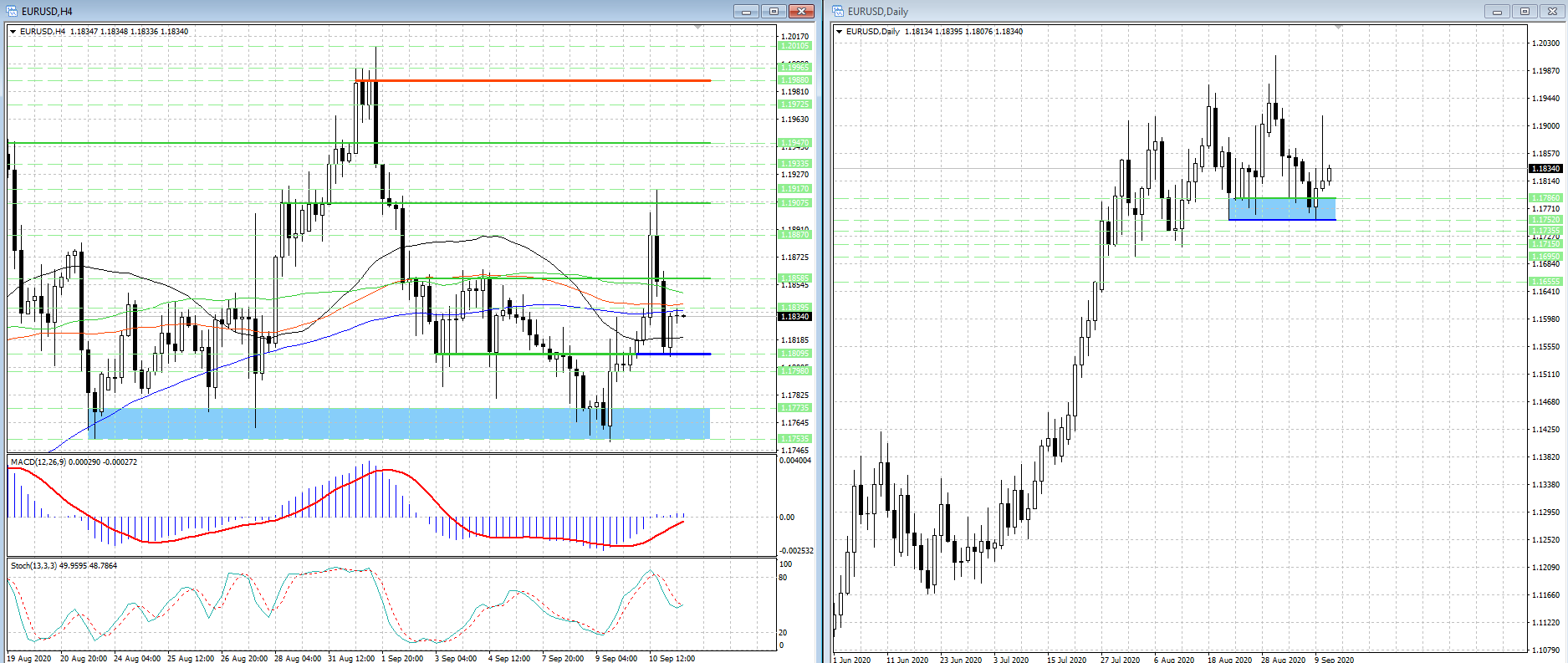The height and width of the screenshot is (663, 1568).
Task: Click the -0.002532 MACD scale value
Action: tap(796, 551)
